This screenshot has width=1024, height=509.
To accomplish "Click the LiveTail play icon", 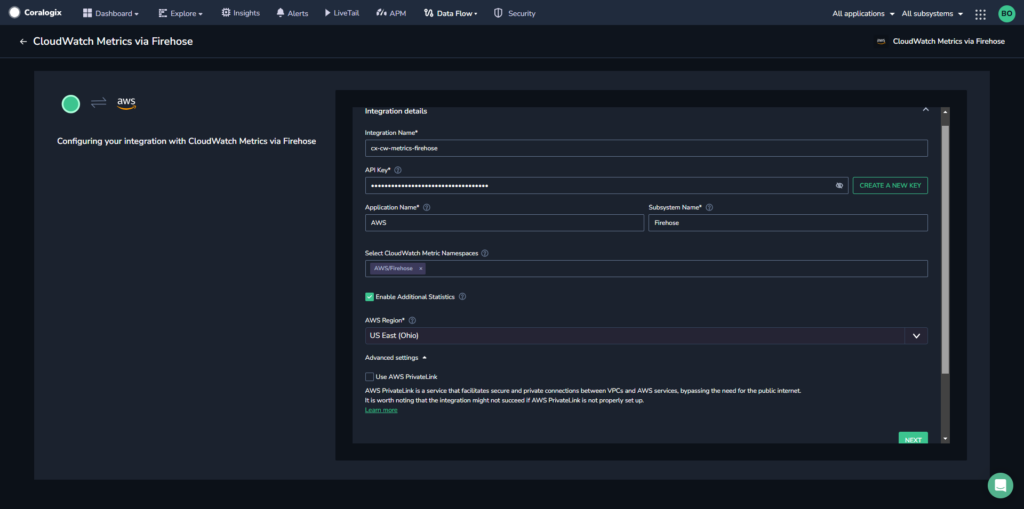I will [x=327, y=13].
